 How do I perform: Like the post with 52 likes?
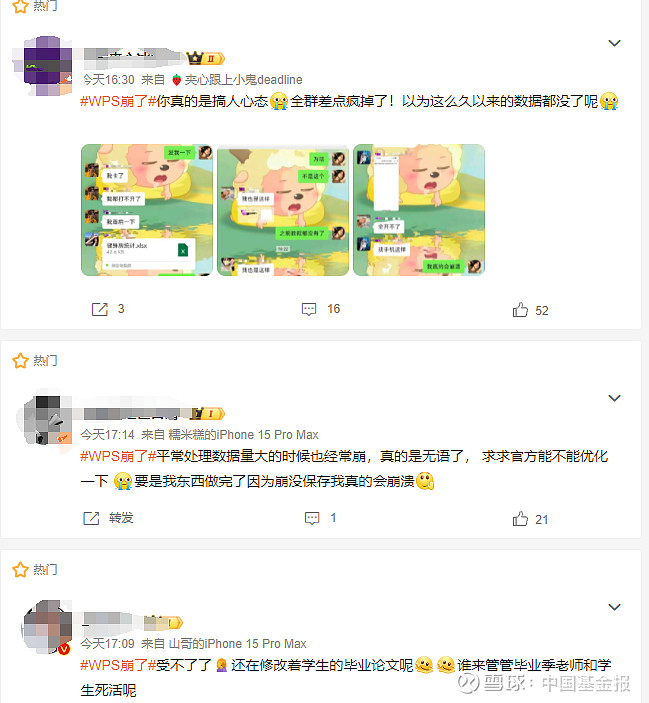click(520, 310)
